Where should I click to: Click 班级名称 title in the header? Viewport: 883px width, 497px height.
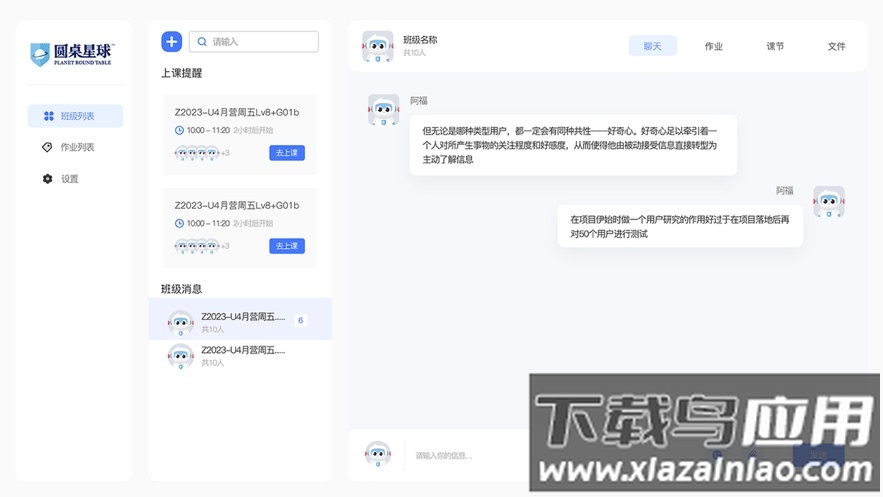(420, 40)
